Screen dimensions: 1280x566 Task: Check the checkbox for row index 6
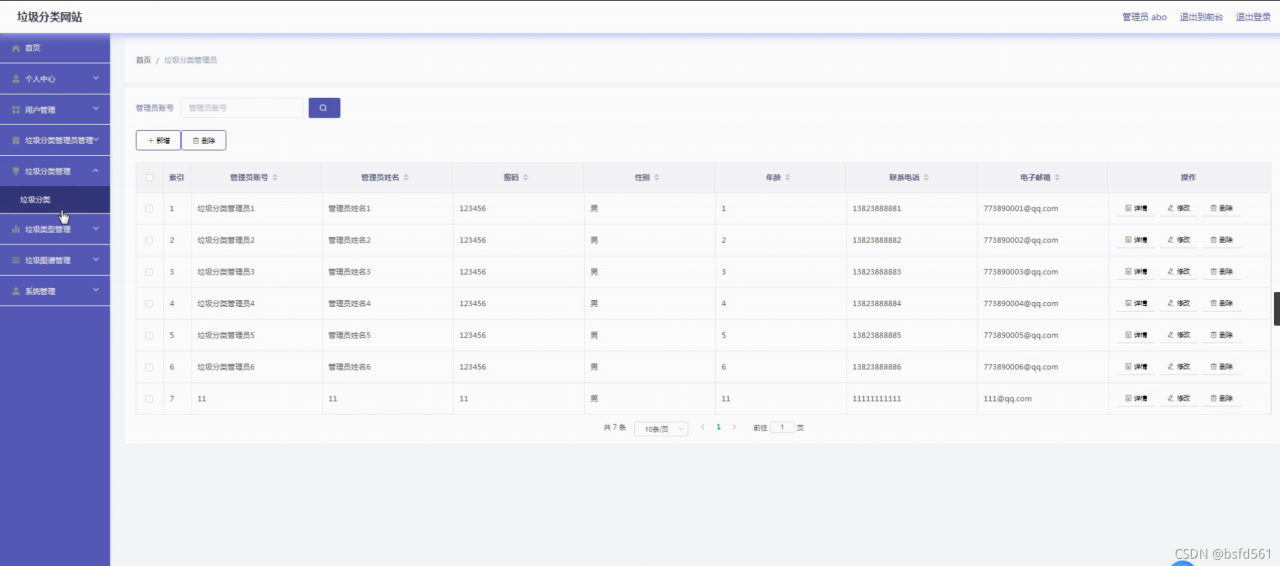[150, 367]
